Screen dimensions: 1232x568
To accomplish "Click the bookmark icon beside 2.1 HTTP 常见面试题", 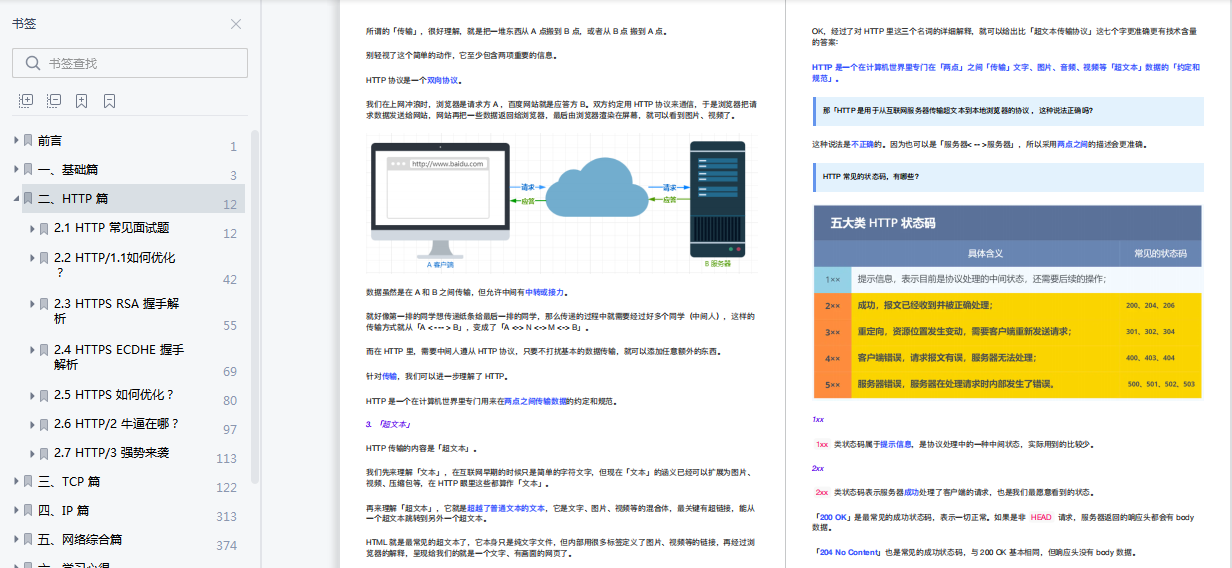I will [x=44, y=228].
